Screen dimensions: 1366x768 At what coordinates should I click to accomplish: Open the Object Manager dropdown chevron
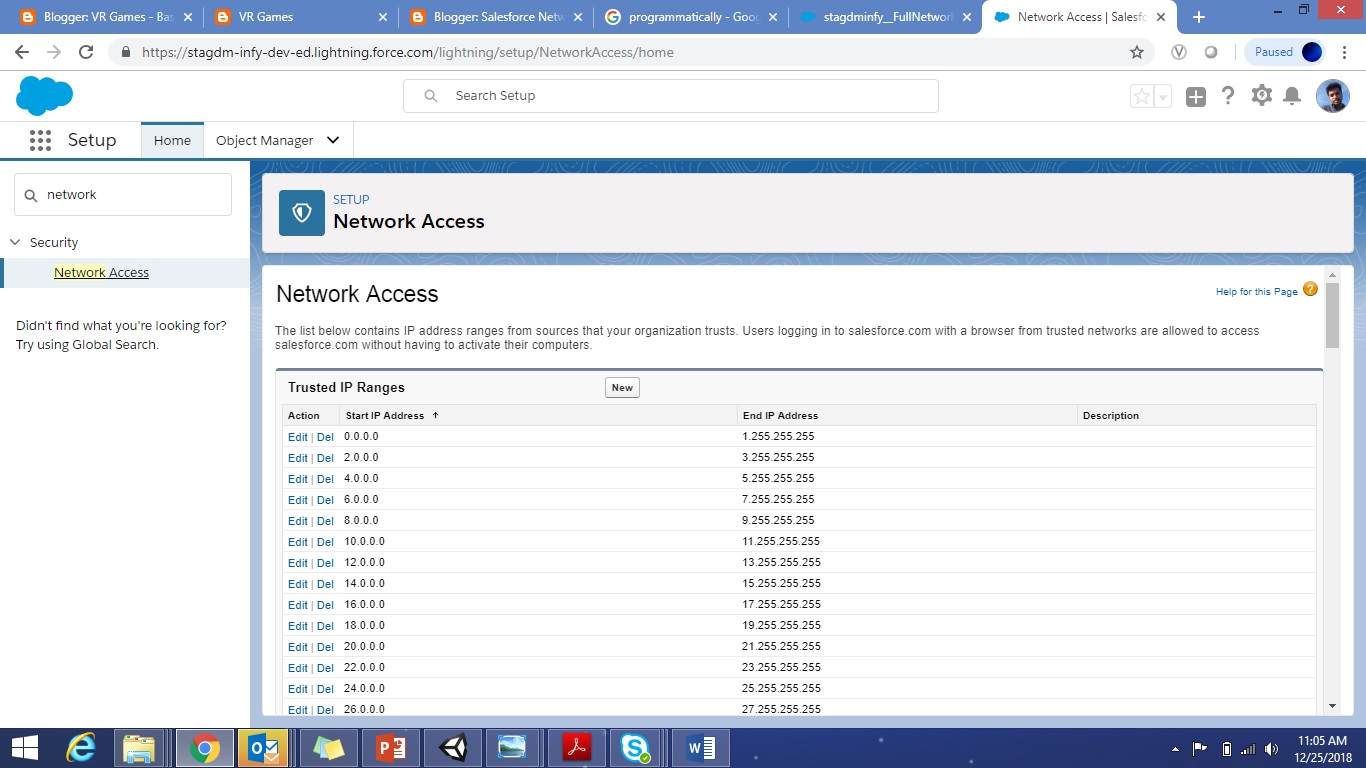pos(333,140)
